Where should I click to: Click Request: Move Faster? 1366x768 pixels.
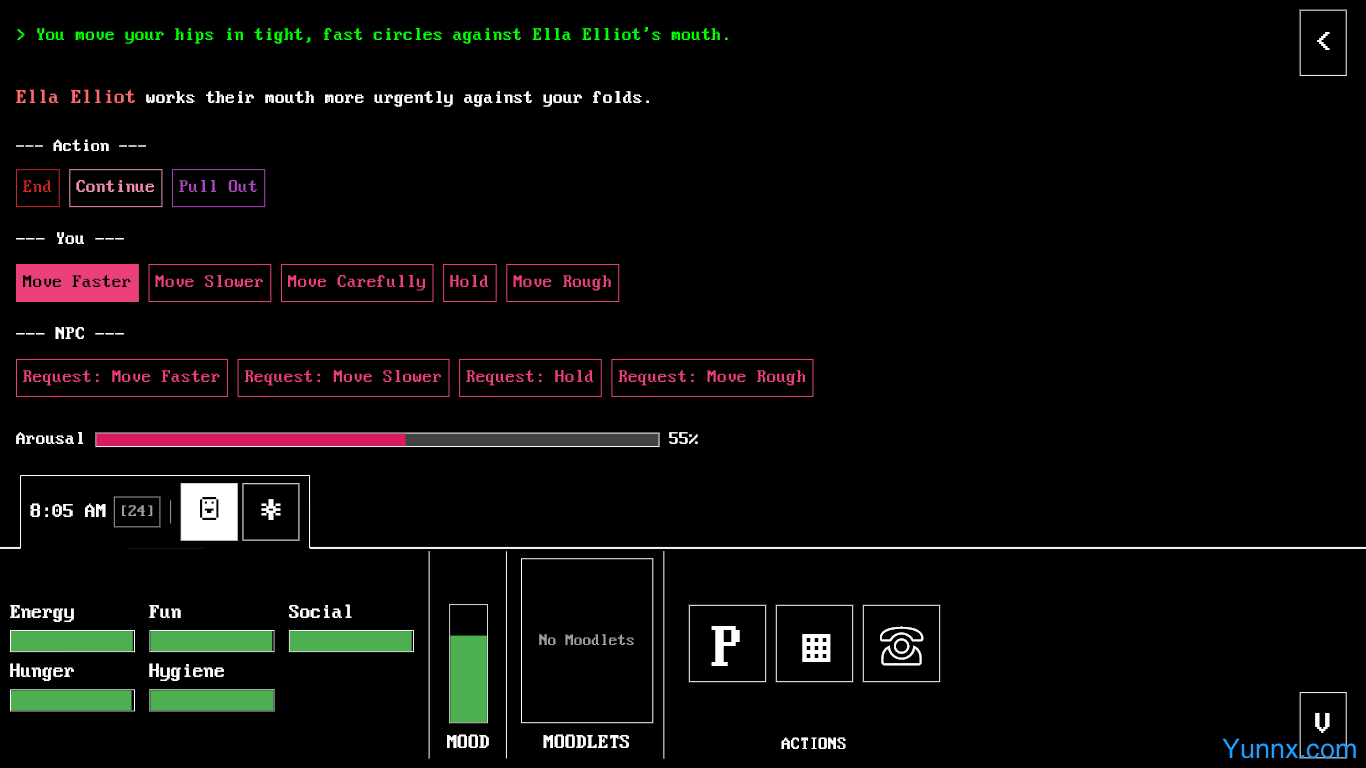[122, 378]
